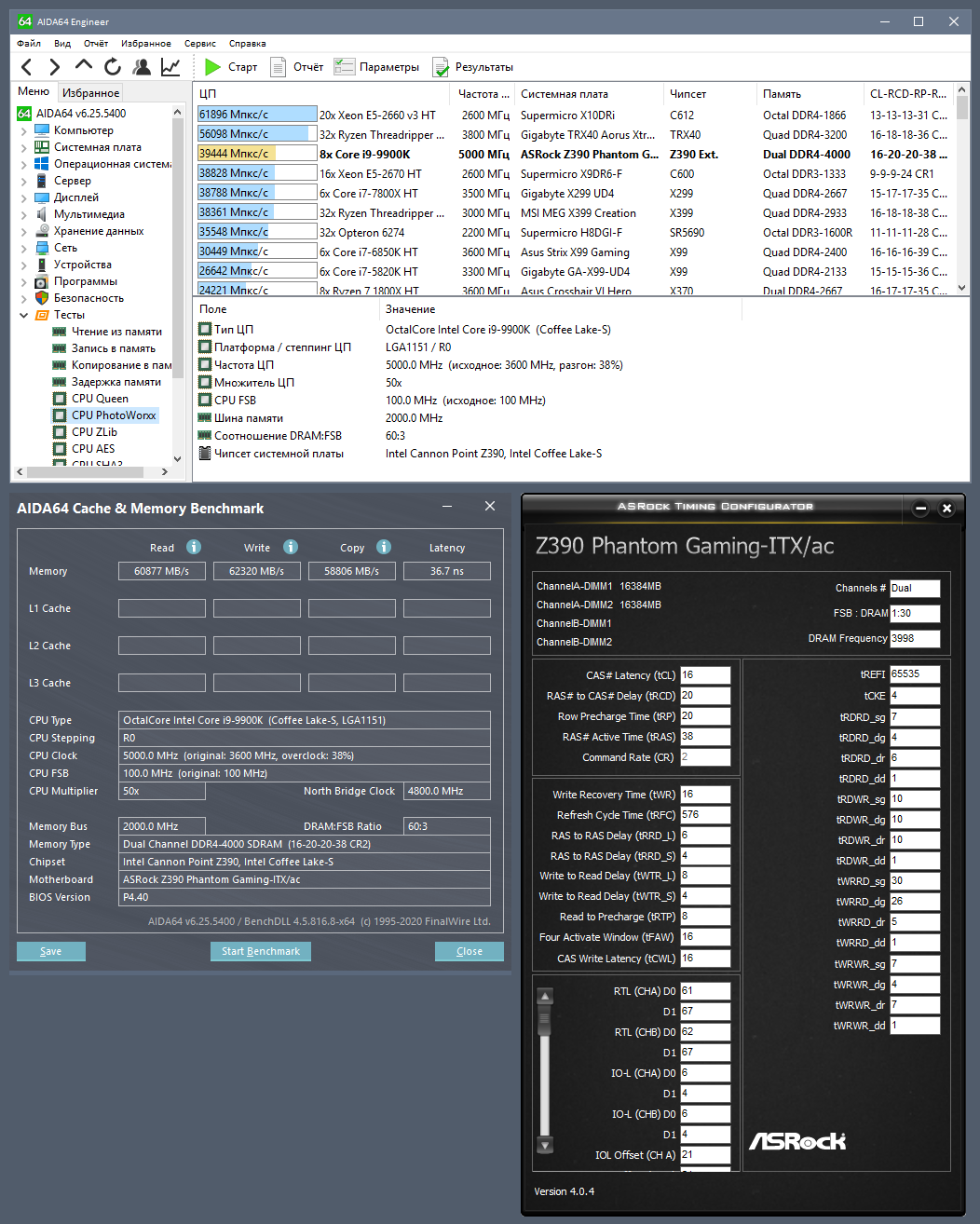This screenshot has height=1224, width=980.
Task: Expand the Сервер node arrow
Action: [x=23, y=181]
